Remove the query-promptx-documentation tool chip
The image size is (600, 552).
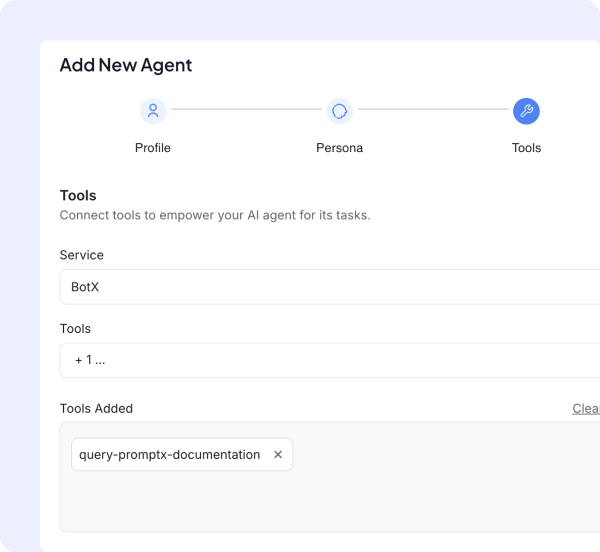[x=278, y=454]
